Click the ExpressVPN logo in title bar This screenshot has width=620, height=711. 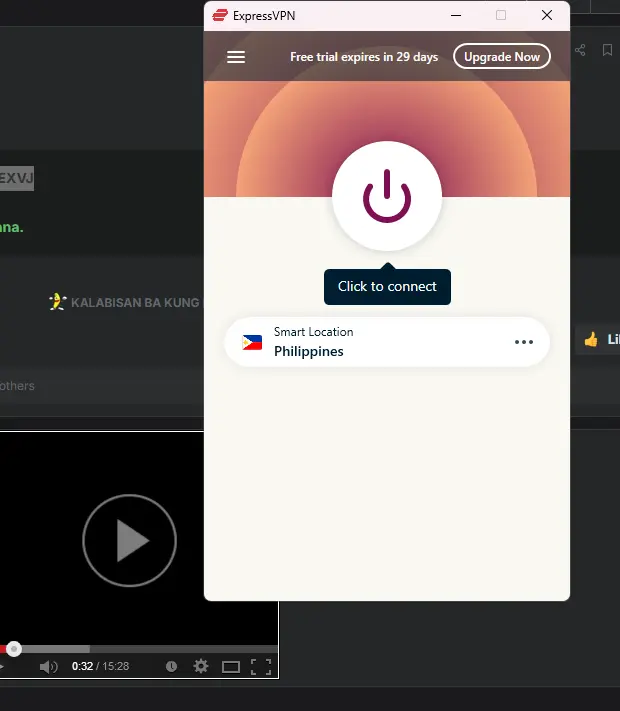point(220,15)
